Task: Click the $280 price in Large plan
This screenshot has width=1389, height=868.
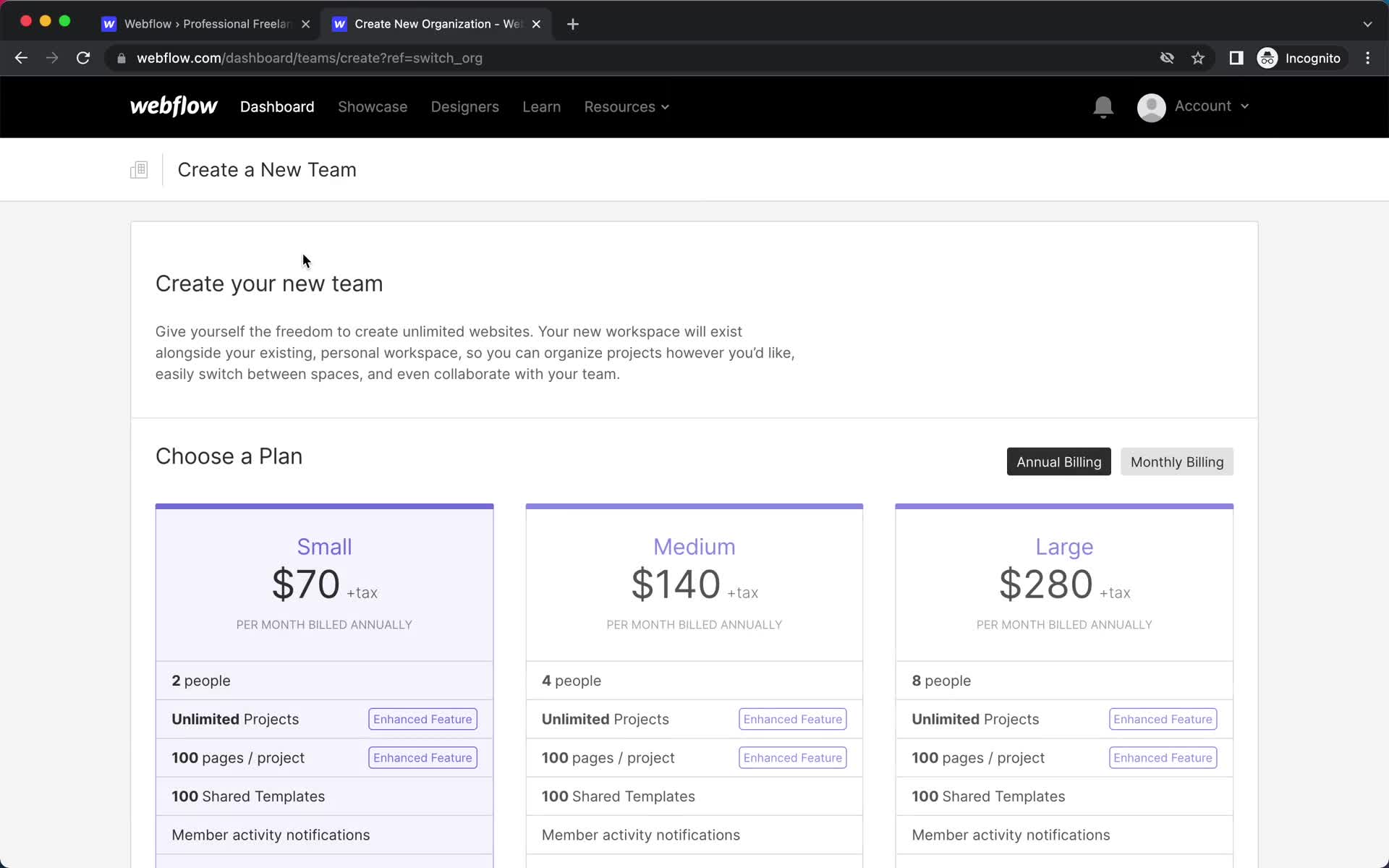Action: [x=1046, y=584]
